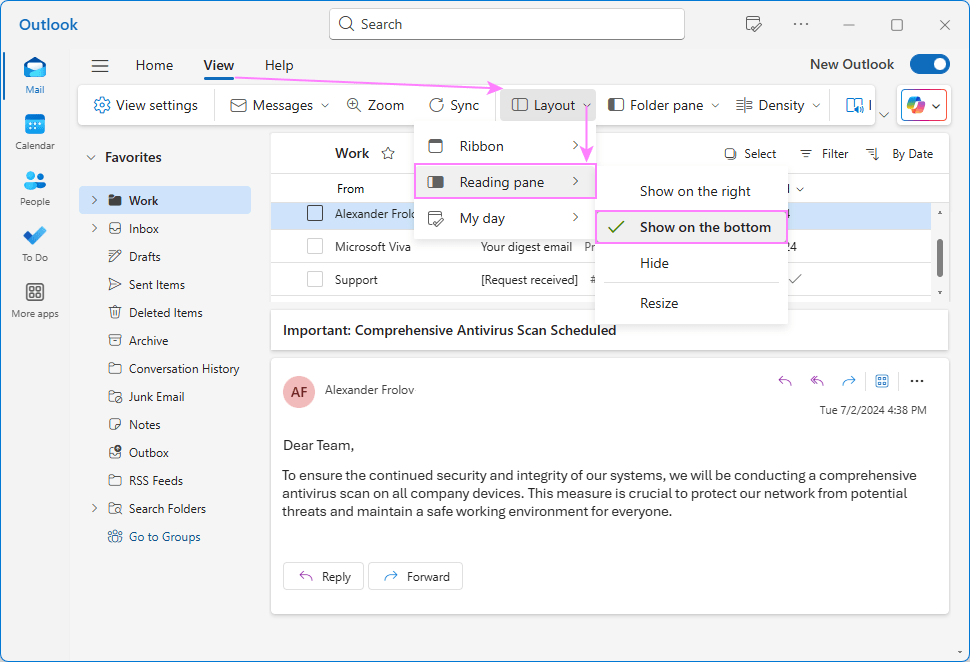Switch to the Help tab
The height and width of the screenshot is (662, 970).
(x=279, y=65)
